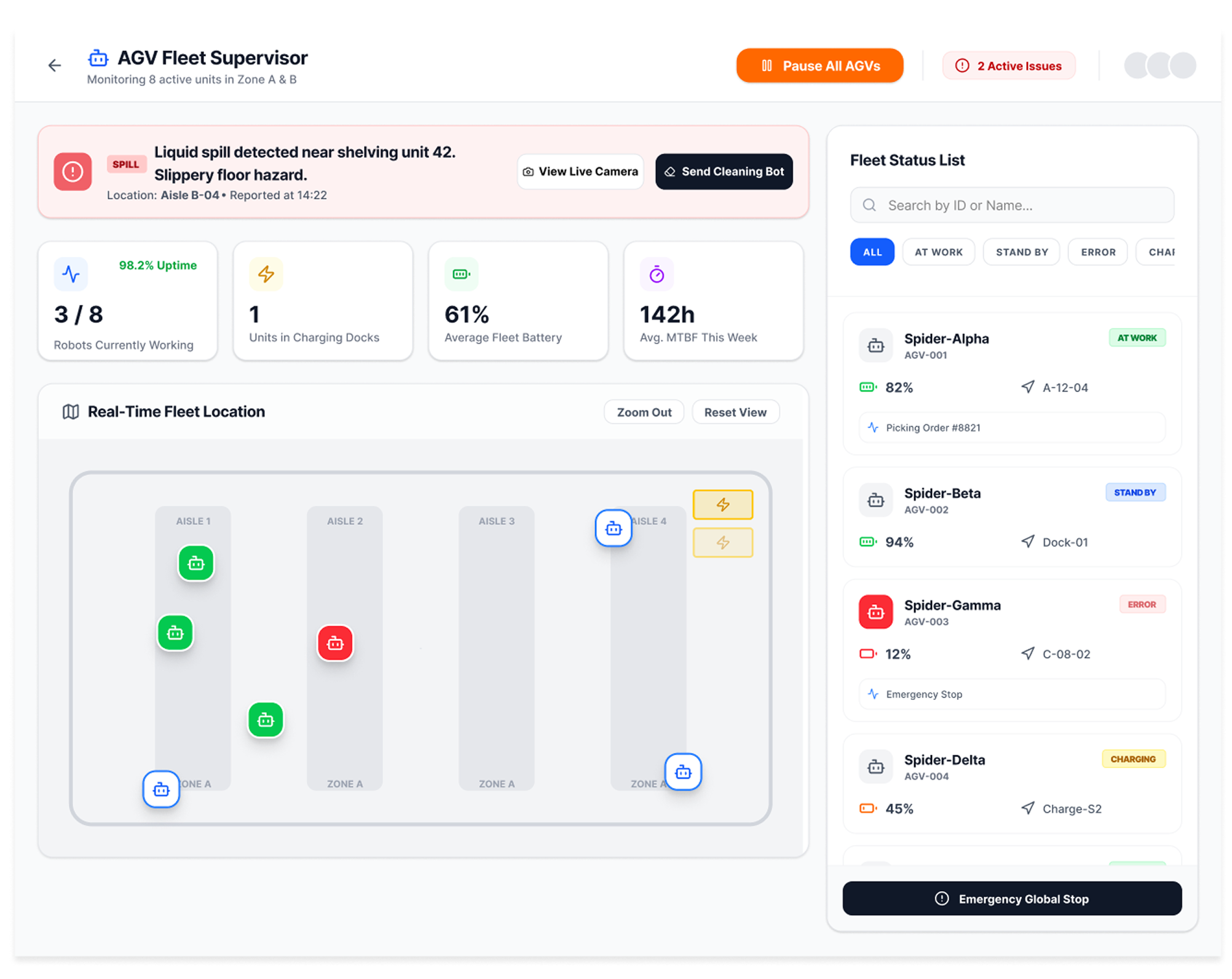Image resolution: width=1232 pixels, height=979 pixels.
Task: Open the 2 Active Issues badge
Action: (x=1009, y=66)
